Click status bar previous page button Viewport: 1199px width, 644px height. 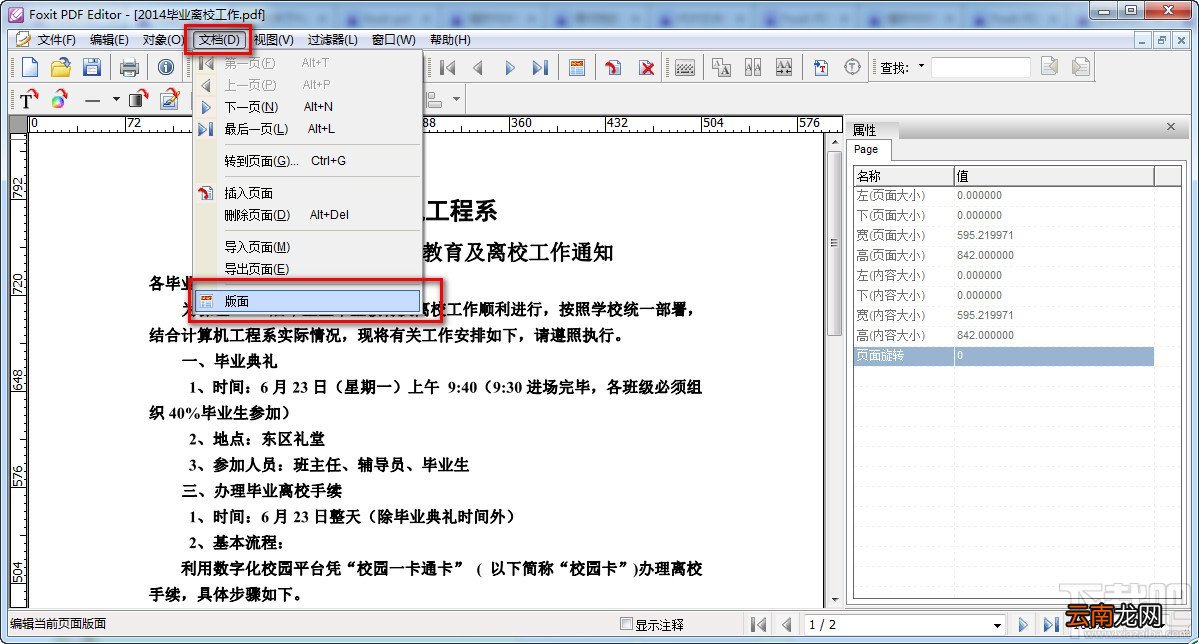click(x=787, y=625)
